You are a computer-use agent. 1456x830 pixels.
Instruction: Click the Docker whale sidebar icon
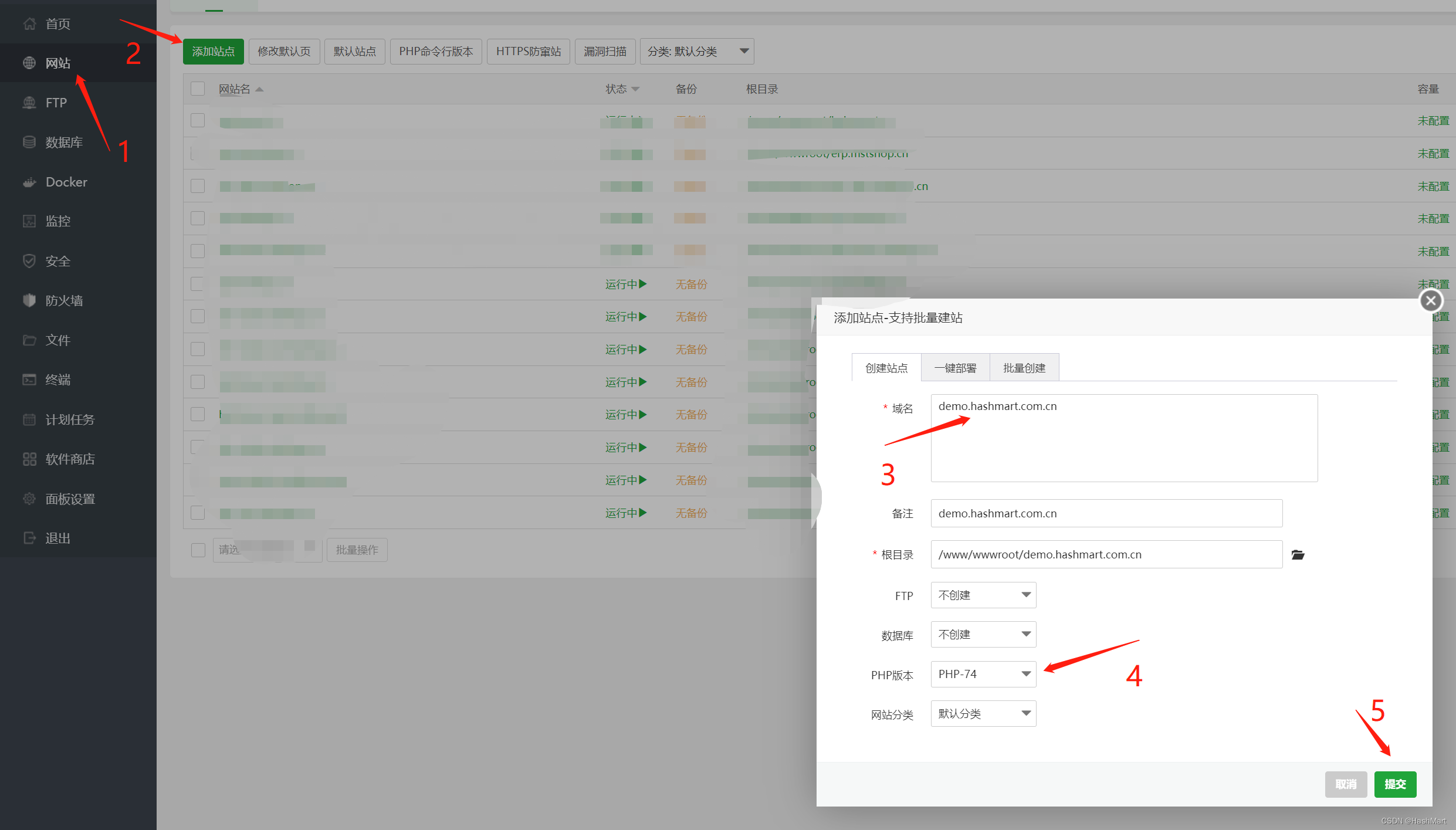(29, 182)
